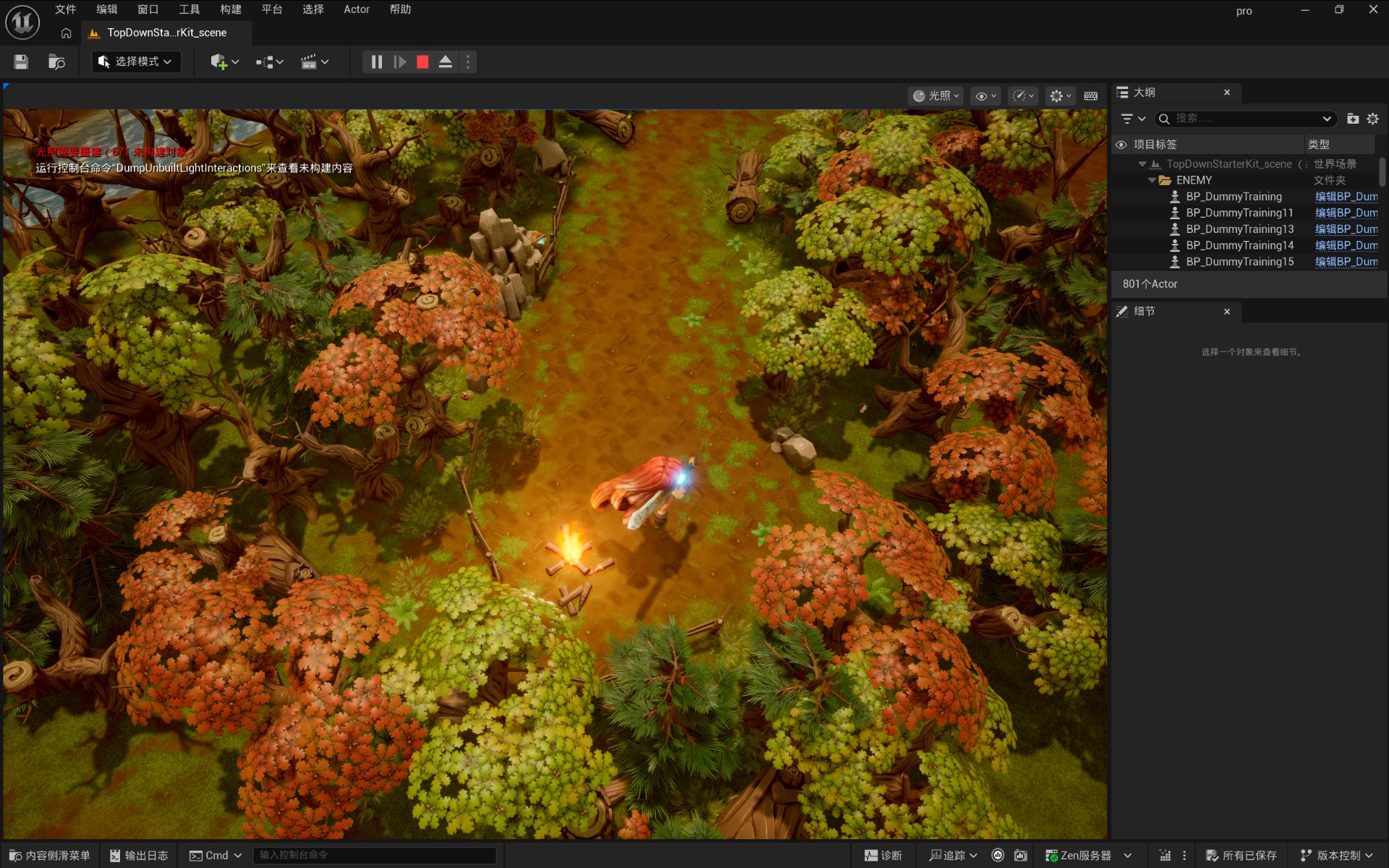Image resolution: width=1389 pixels, height=868 pixels.
Task: Click the viewport keyboard icon
Action: pyautogui.click(x=1091, y=95)
